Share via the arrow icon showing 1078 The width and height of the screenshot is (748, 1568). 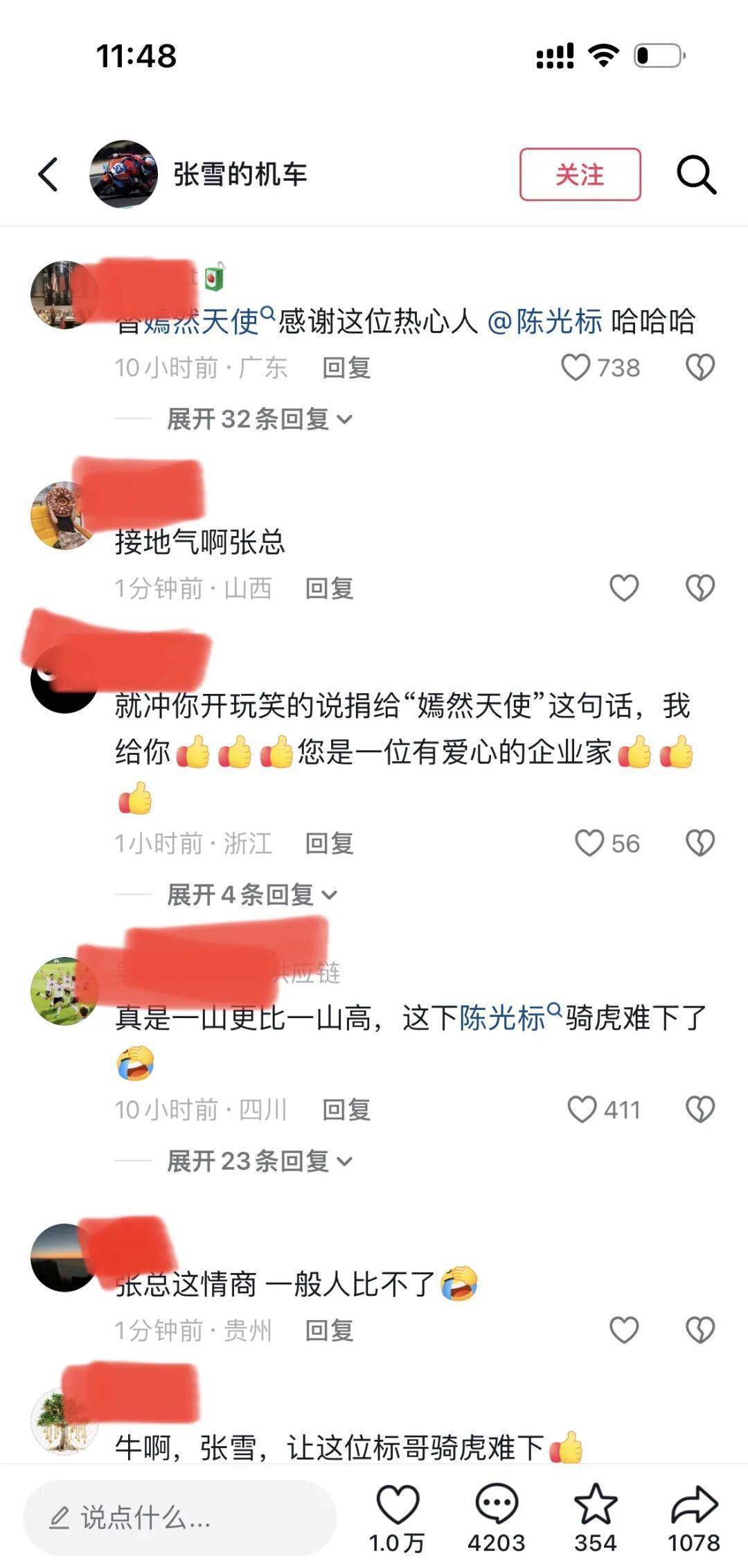click(694, 1518)
